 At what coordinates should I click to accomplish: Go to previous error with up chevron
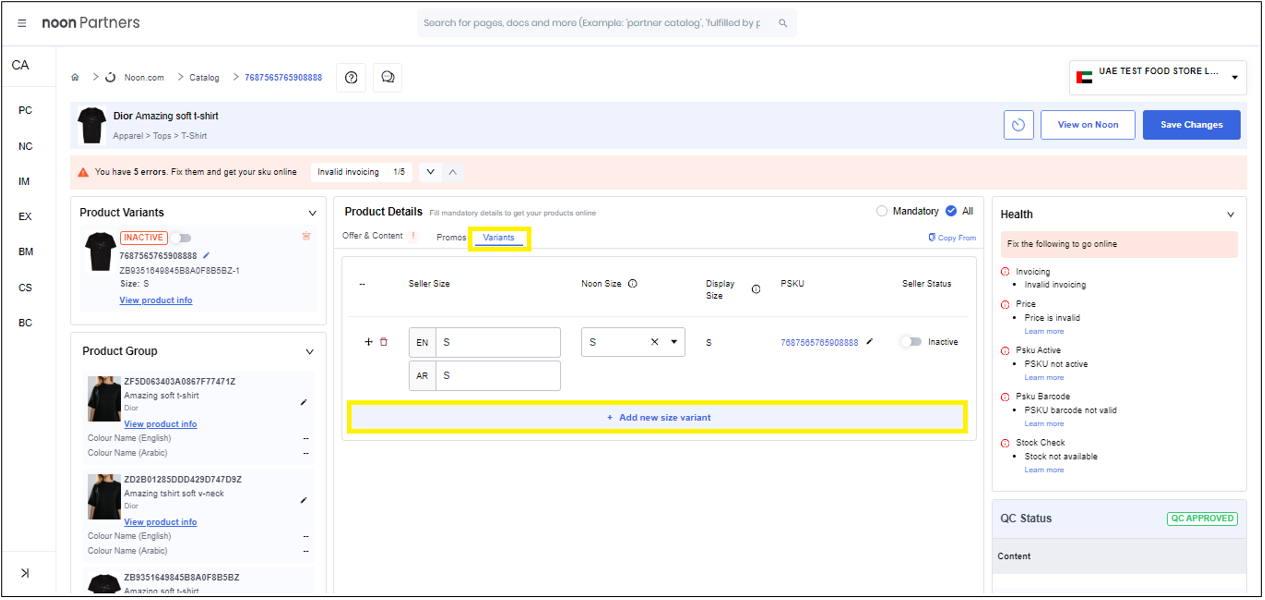453,172
